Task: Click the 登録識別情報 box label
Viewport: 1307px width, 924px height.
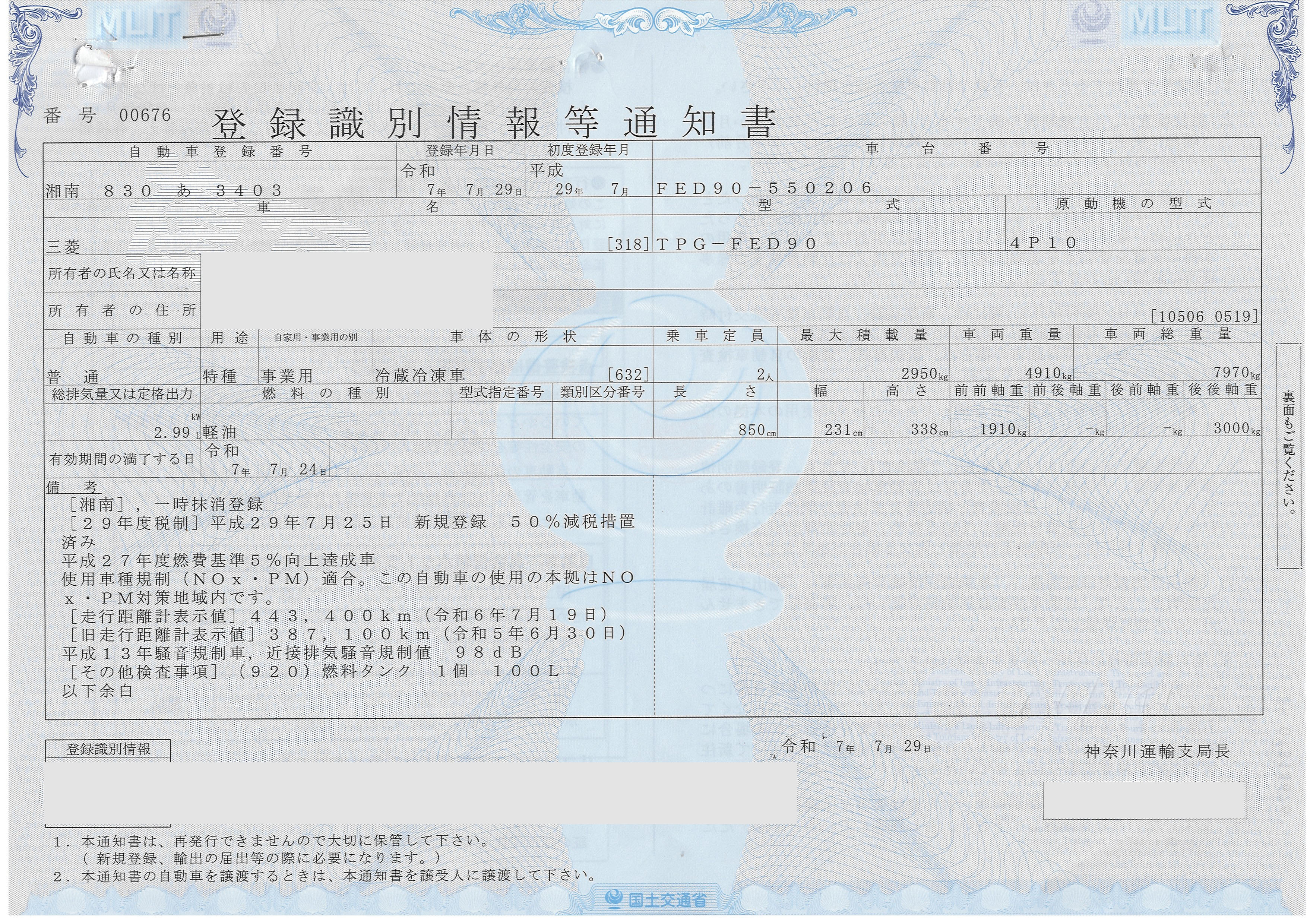Action: 108,749
